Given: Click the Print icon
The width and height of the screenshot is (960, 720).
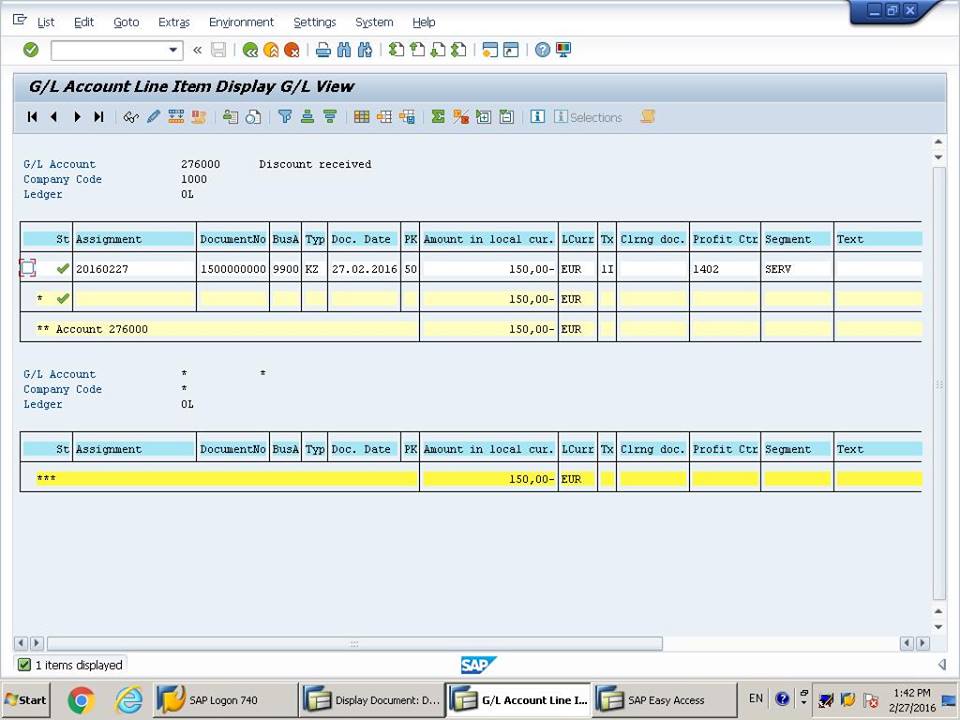Looking at the screenshot, I should [x=323, y=50].
